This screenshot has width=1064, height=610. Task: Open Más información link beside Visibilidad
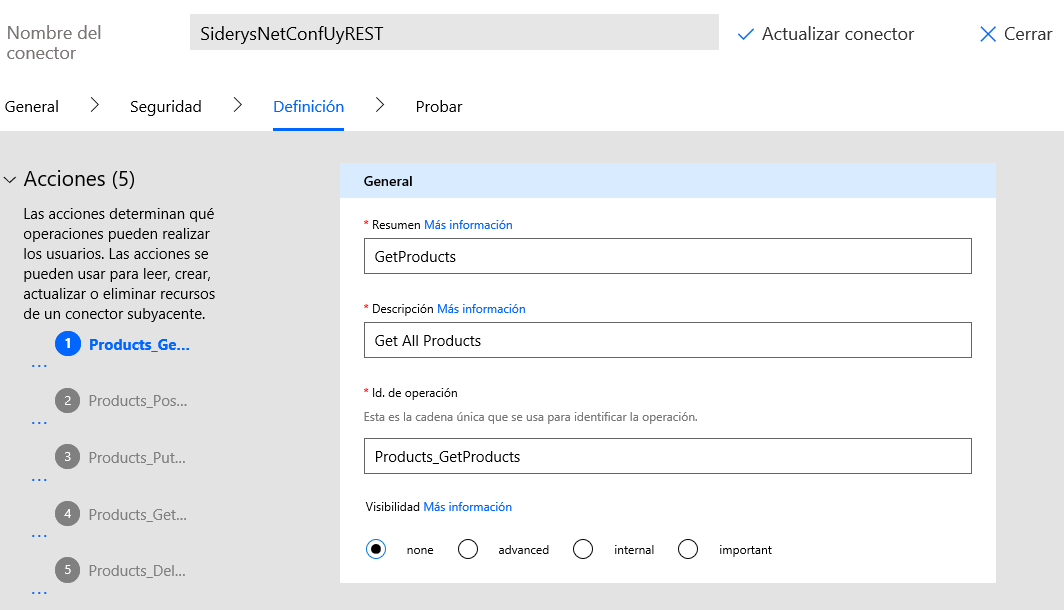(467, 507)
